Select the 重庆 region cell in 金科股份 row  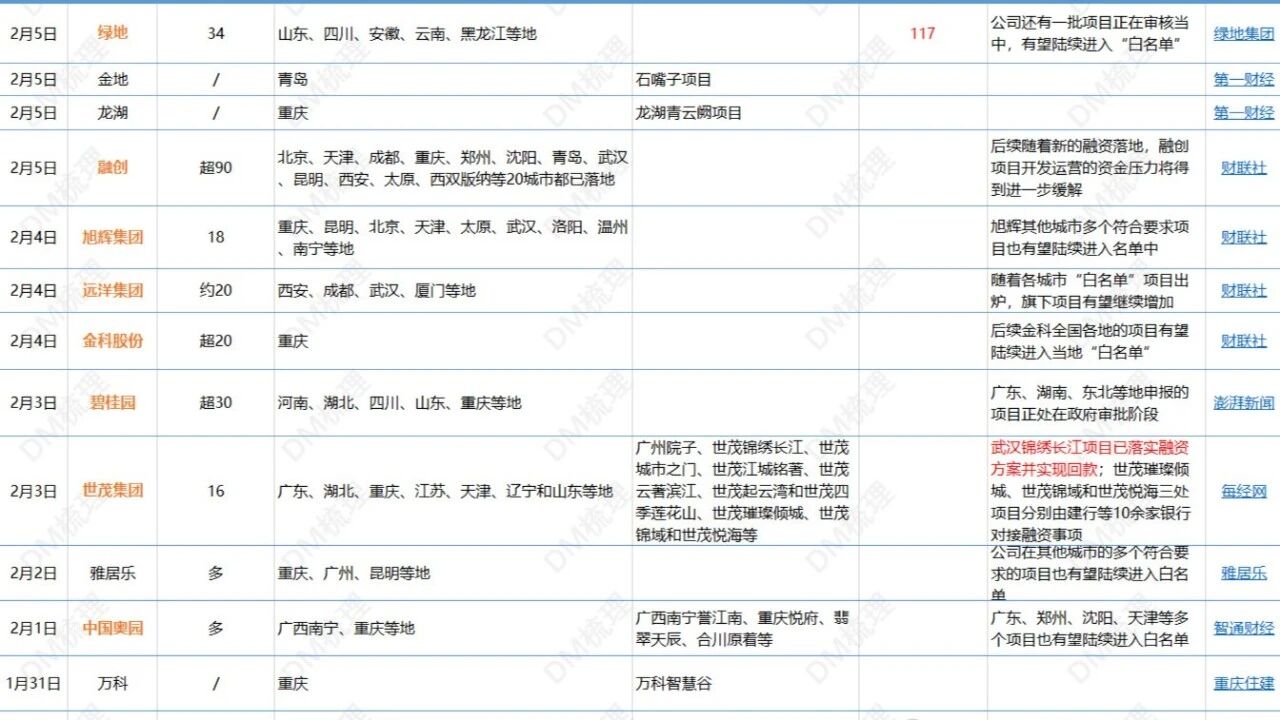coord(453,340)
